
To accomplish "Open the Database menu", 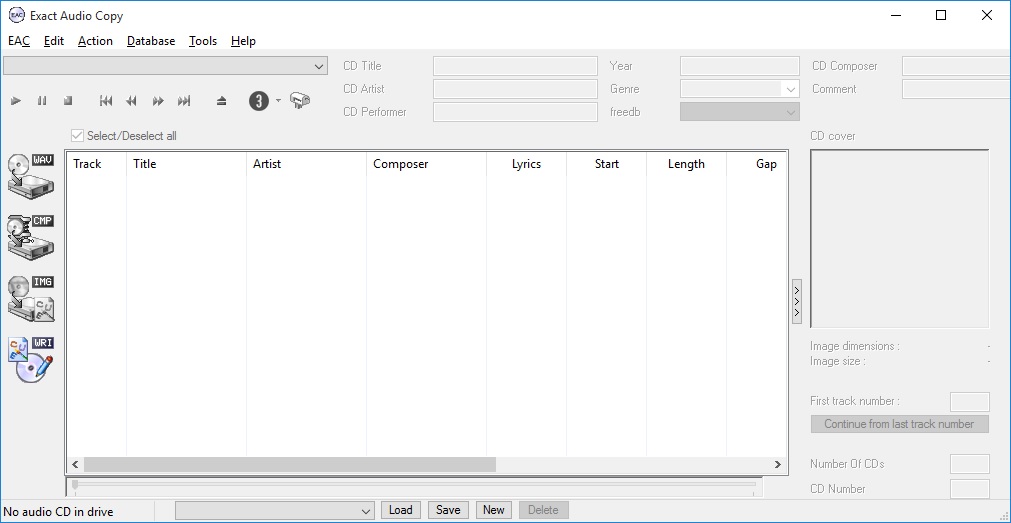I will [x=151, y=41].
